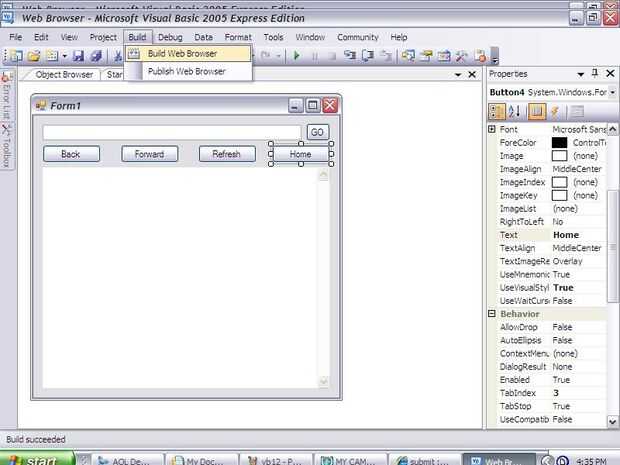This screenshot has width=620, height=465.
Task: Open the File menu
Action: 16,37
